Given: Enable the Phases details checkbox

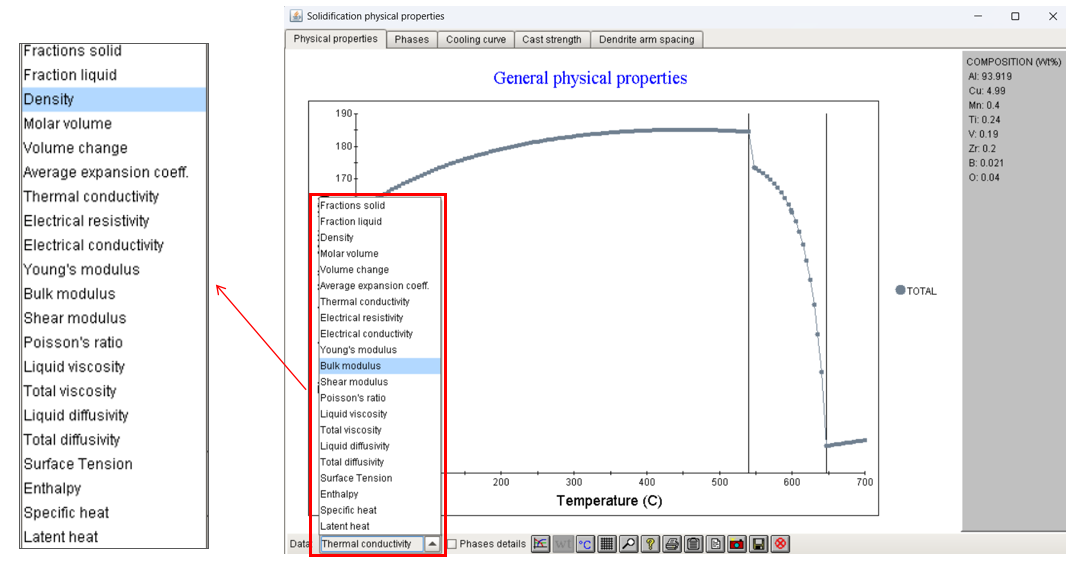Looking at the screenshot, I should click(x=452, y=544).
